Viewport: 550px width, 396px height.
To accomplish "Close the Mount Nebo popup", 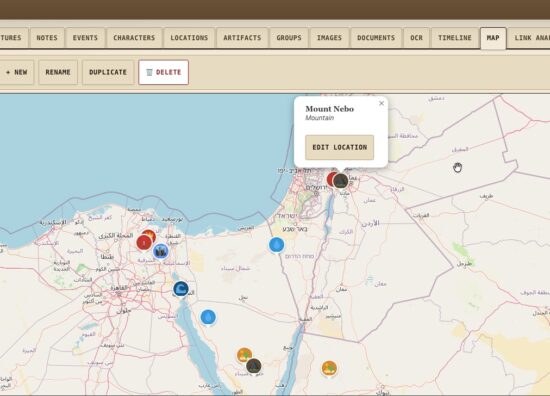I will click(x=382, y=103).
